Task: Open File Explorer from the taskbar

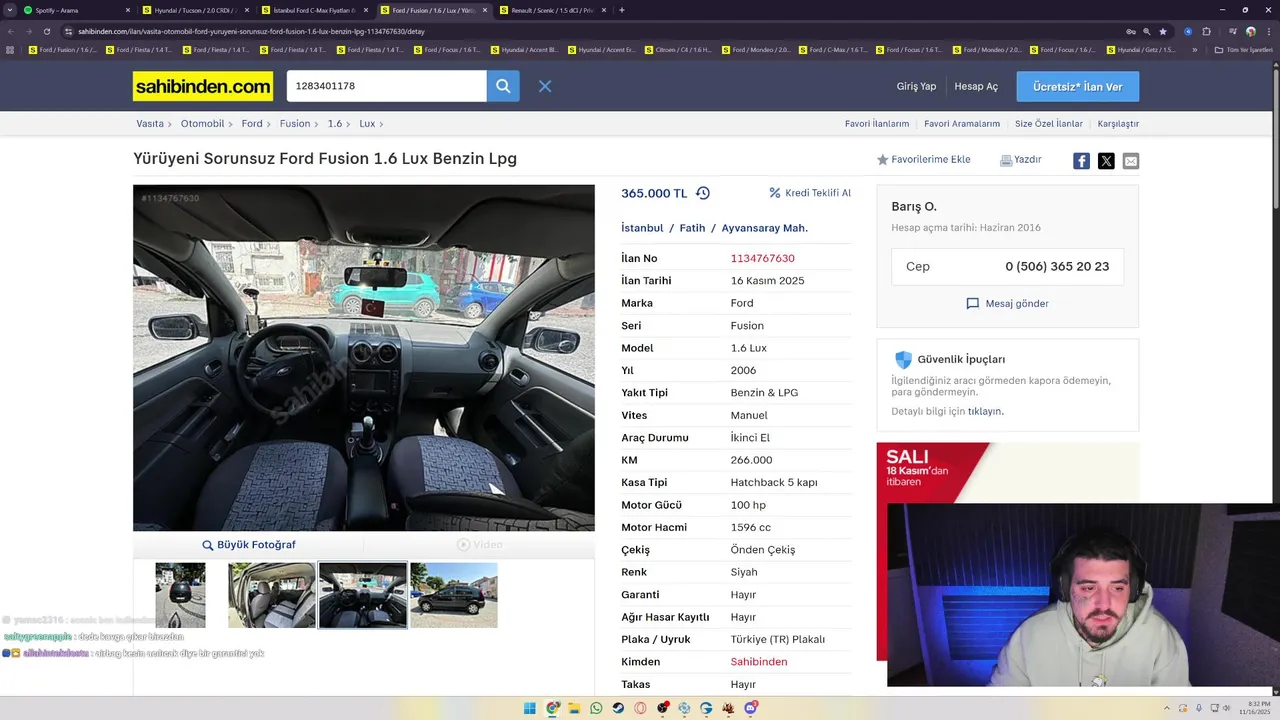Action: (x=574, y=708)
